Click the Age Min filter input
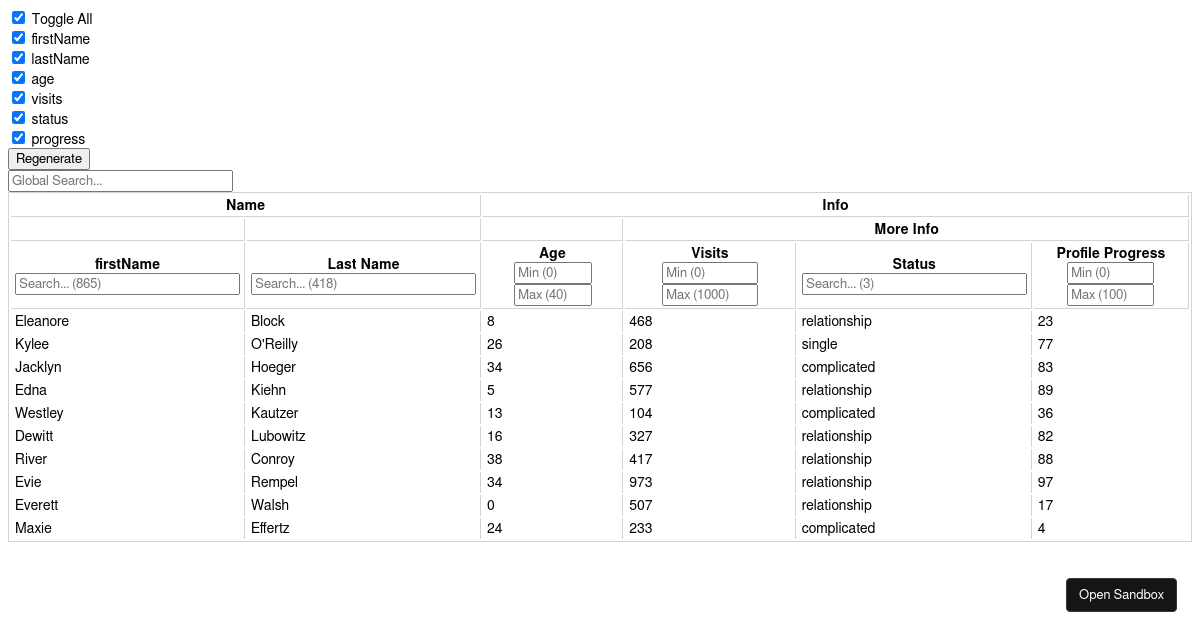This screenshot has width=1200, height=630. 552,272
